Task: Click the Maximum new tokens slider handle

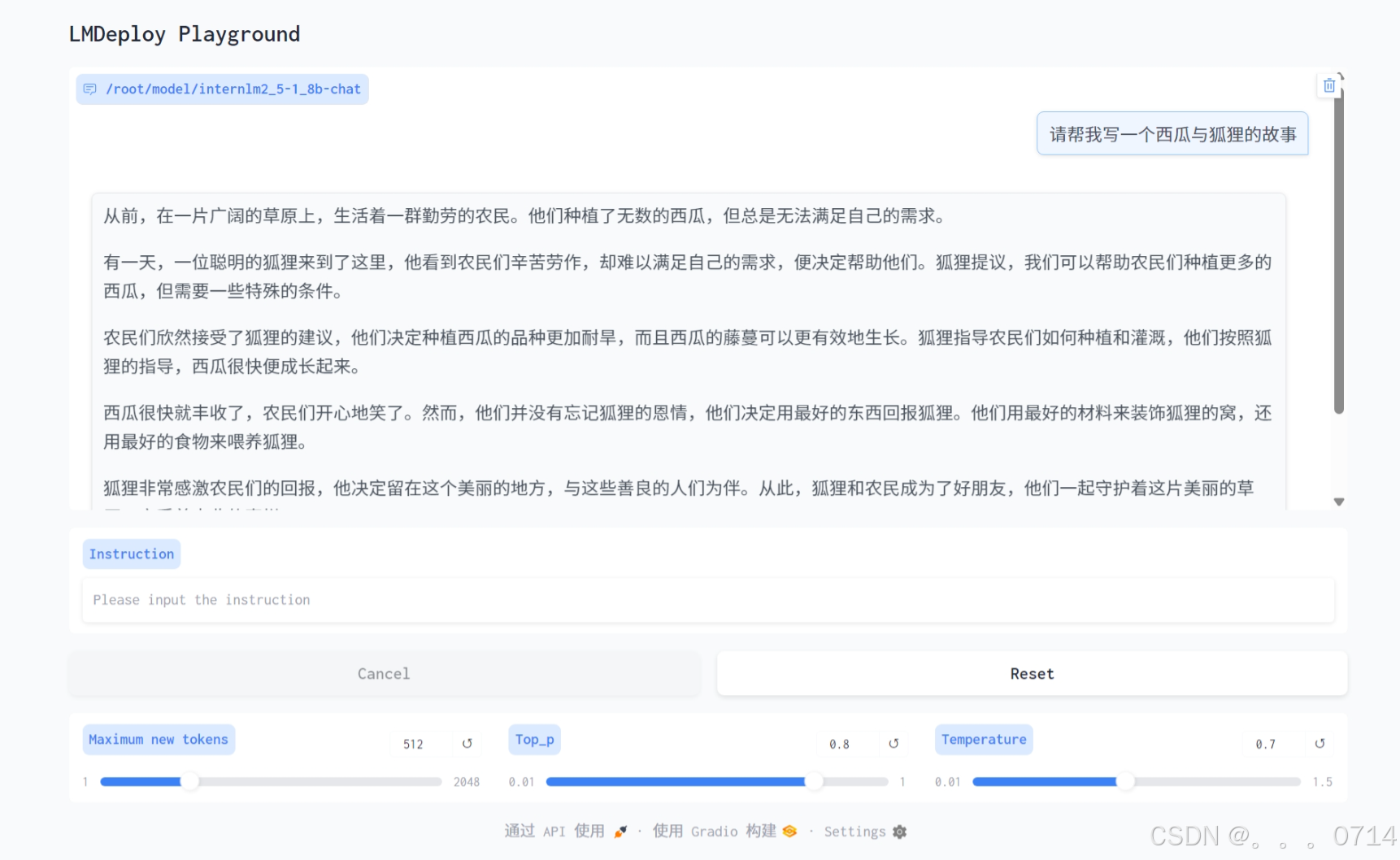Action: pyautogui.click(x=191, y=781)
